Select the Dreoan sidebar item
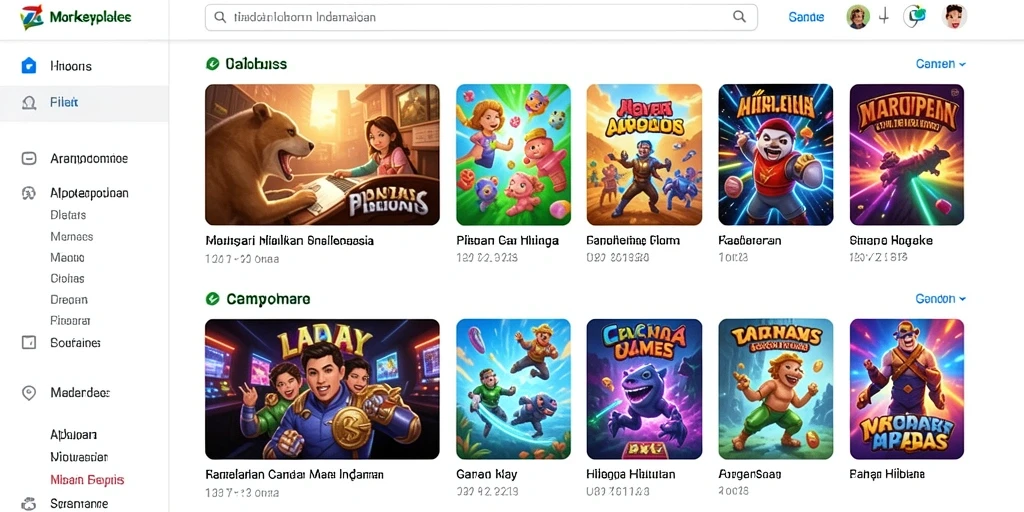The width and height of the screenshot is (1024, 512). pos(69,300)
